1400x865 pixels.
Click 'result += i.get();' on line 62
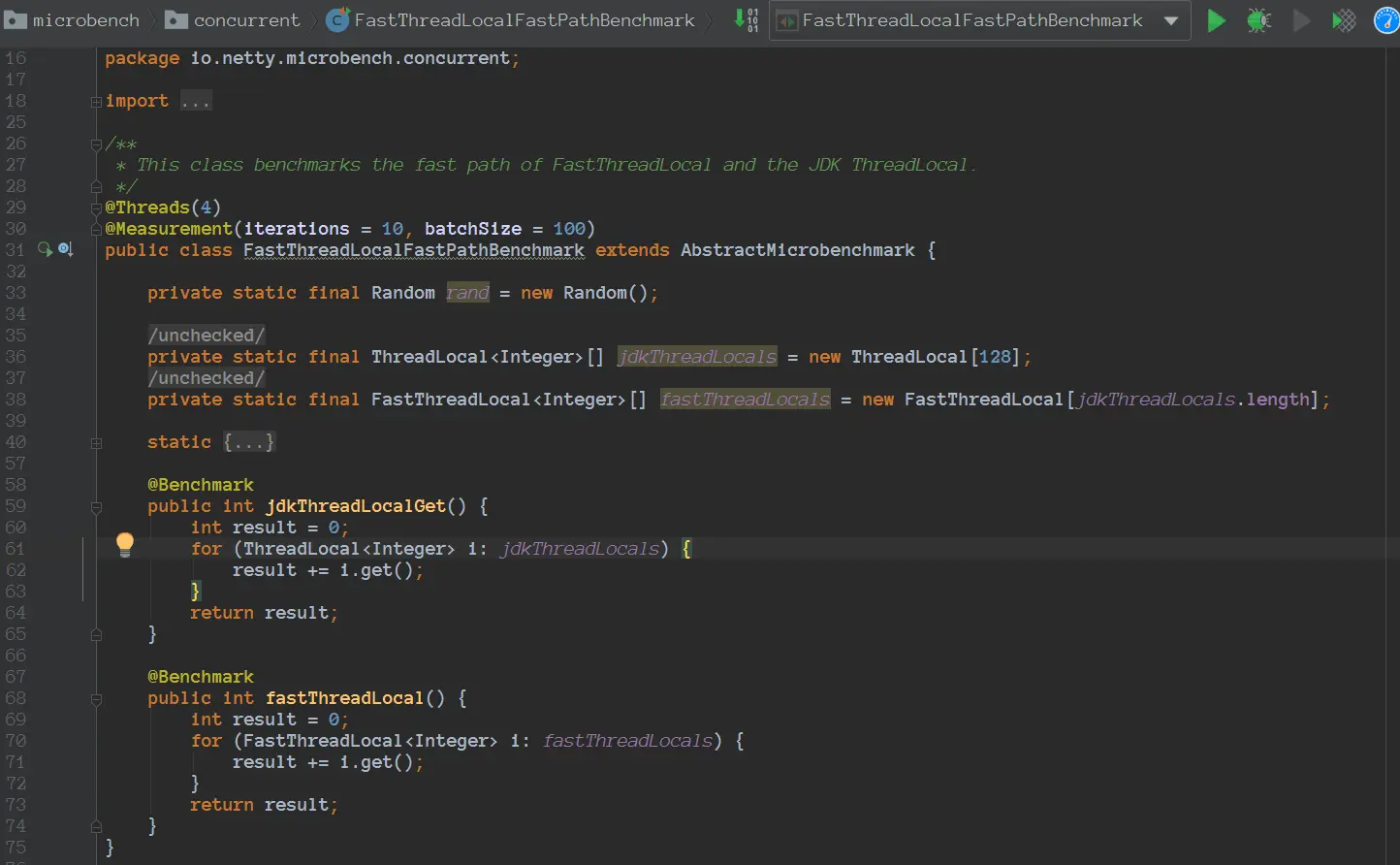pyautogui.click(x=329, y=570)
